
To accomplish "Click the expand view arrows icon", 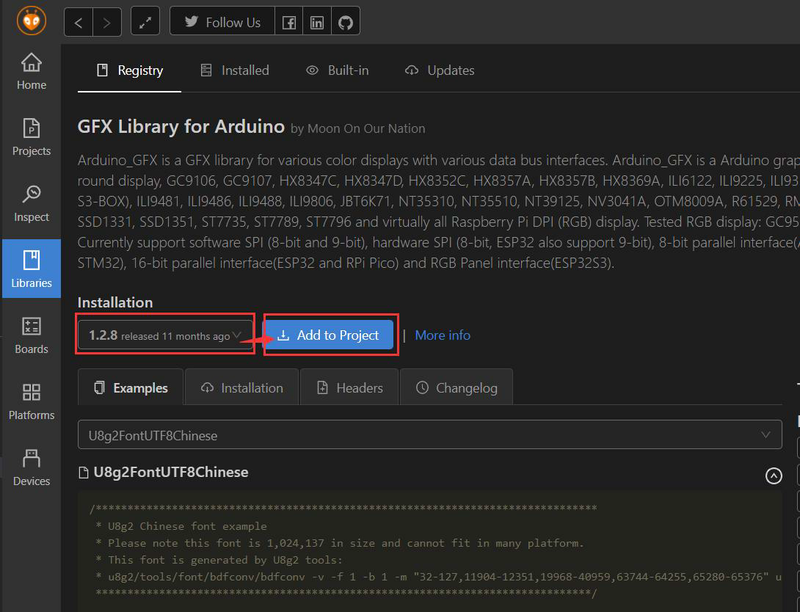I will click(x=145, y=22).
